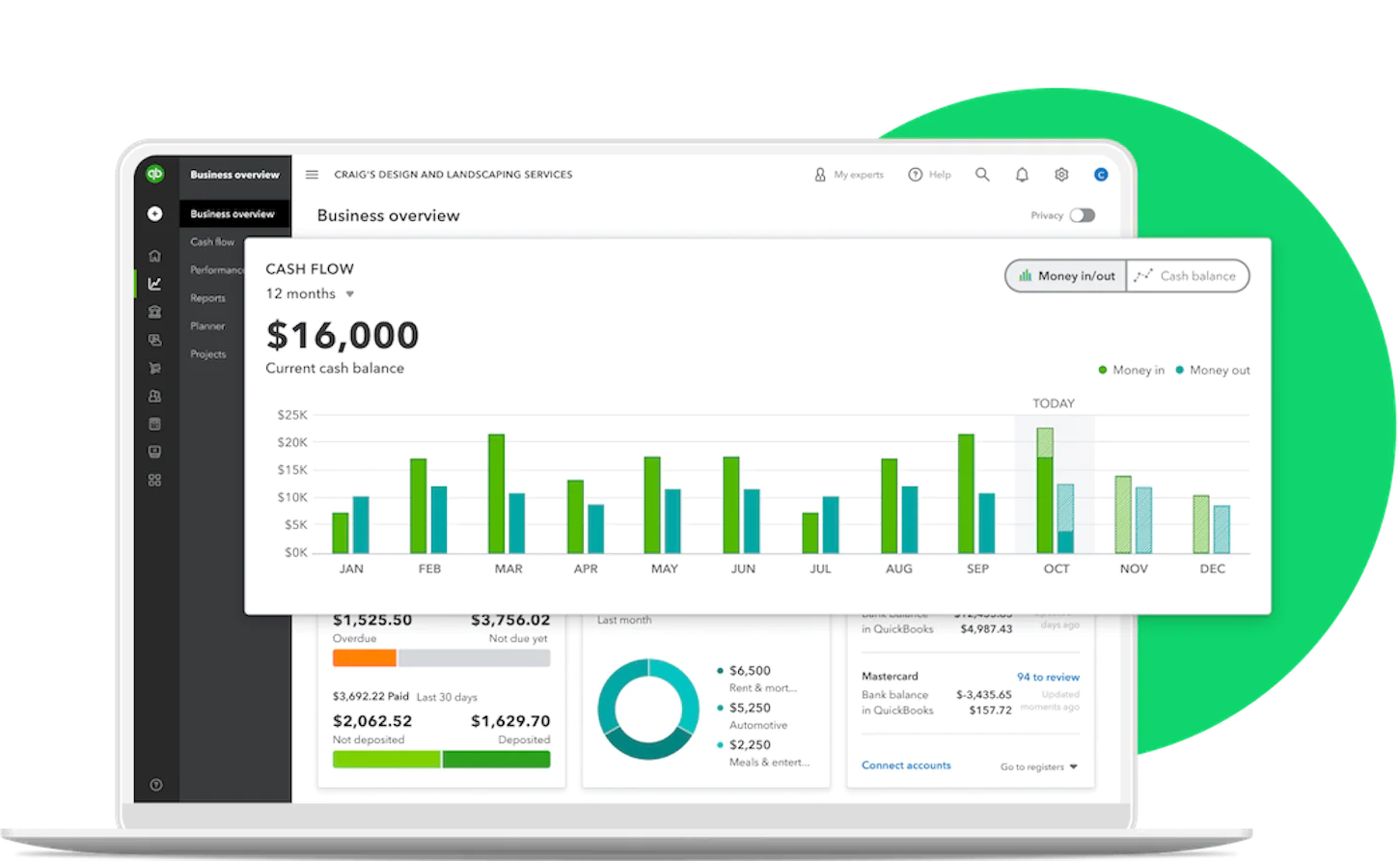Open the notifications bell icon
Image resolution: width=1400 pixels, height=861 pixels.
click(x=1022, y=175)
